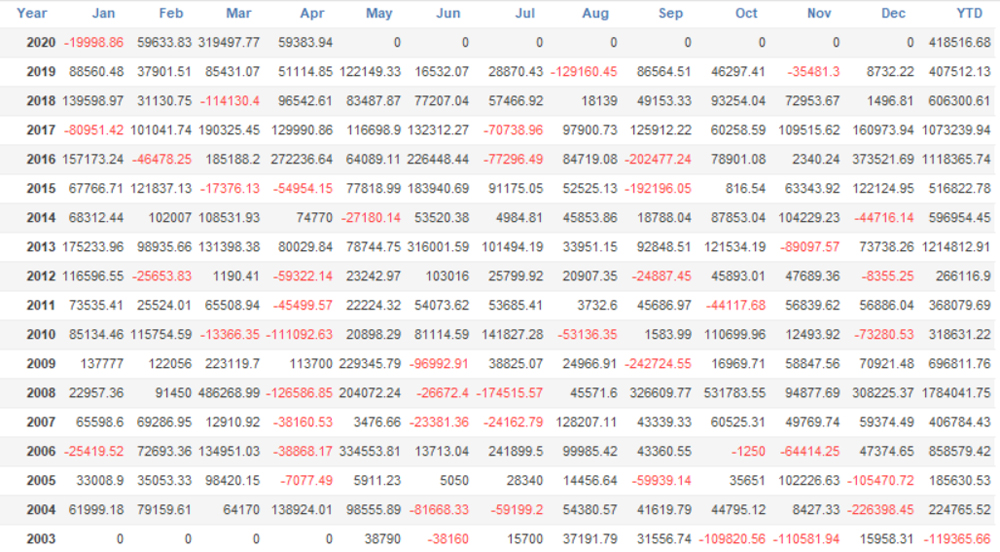Click the Dec column header
Viewport: 1000px width, 552px height.
(894, 14)
